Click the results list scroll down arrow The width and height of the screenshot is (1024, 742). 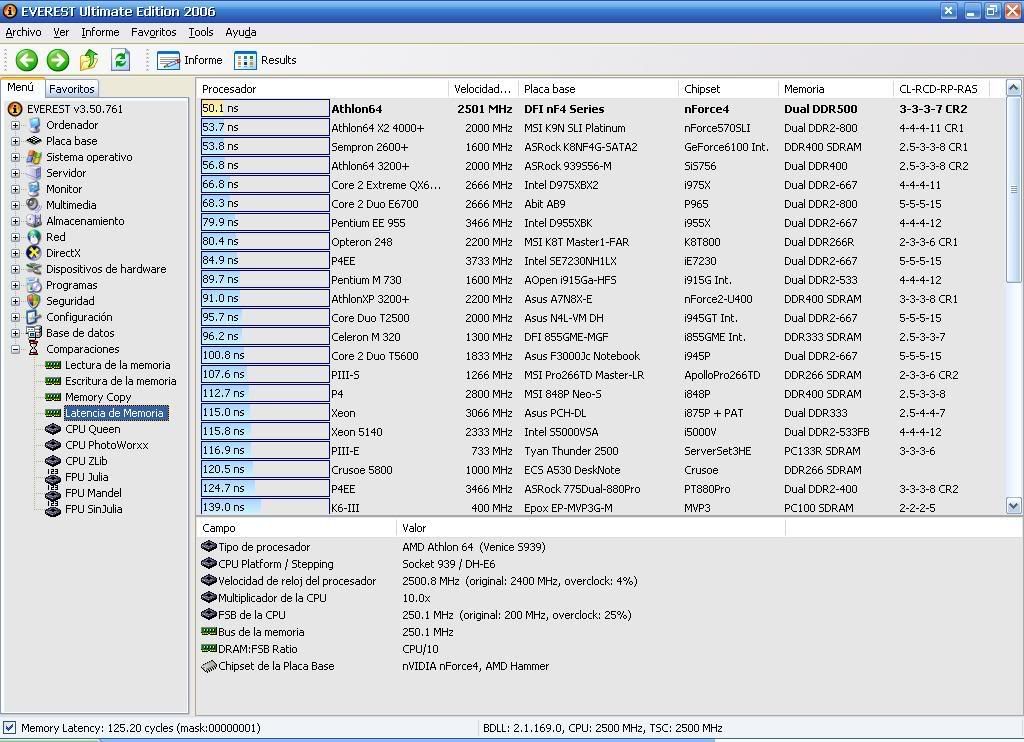(1013, 506)
